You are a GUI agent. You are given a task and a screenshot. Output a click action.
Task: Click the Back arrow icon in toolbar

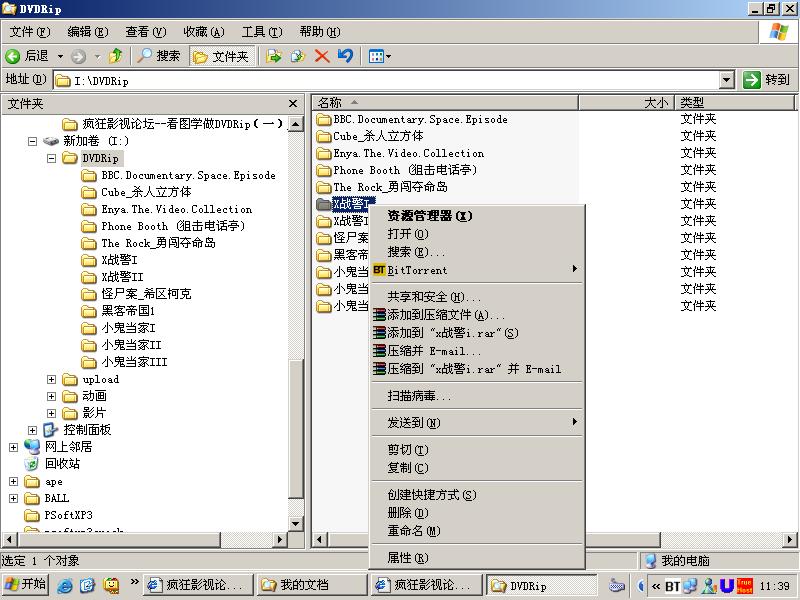click(12, 56)
